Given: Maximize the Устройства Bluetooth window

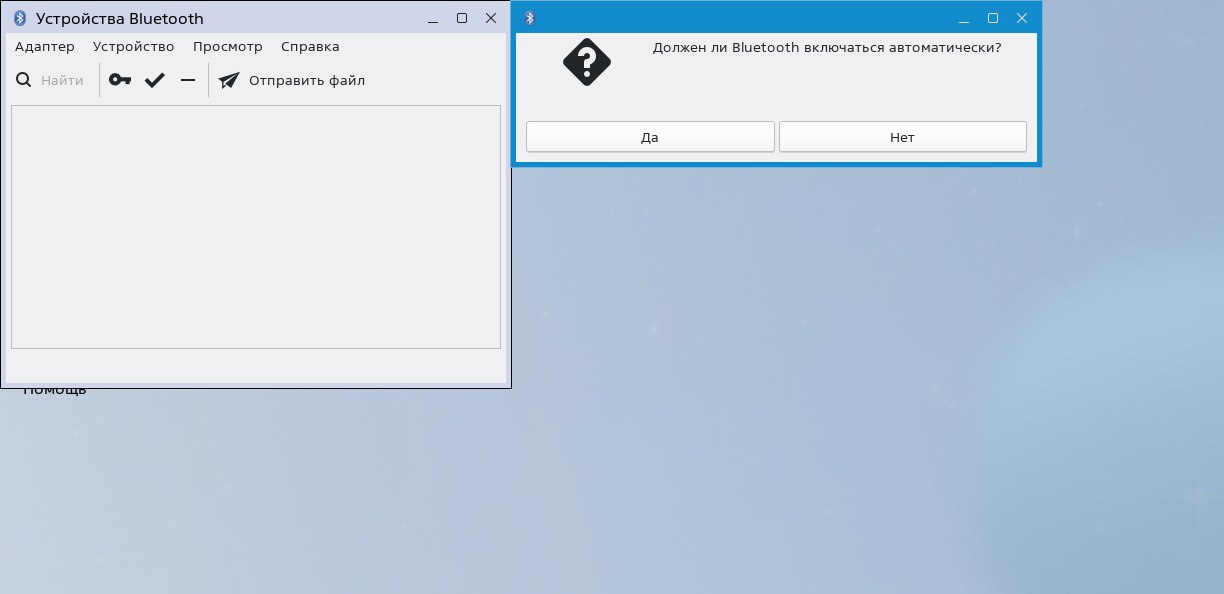Looking at the screenshot, I should tap(462, 18).
